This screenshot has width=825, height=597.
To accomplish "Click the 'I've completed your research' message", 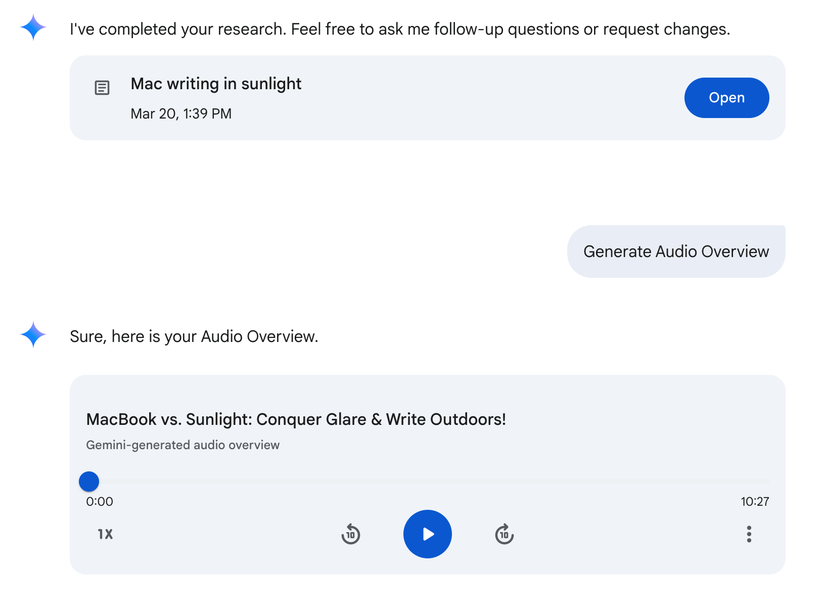I will pyautogui.click(x=400, y=29).
